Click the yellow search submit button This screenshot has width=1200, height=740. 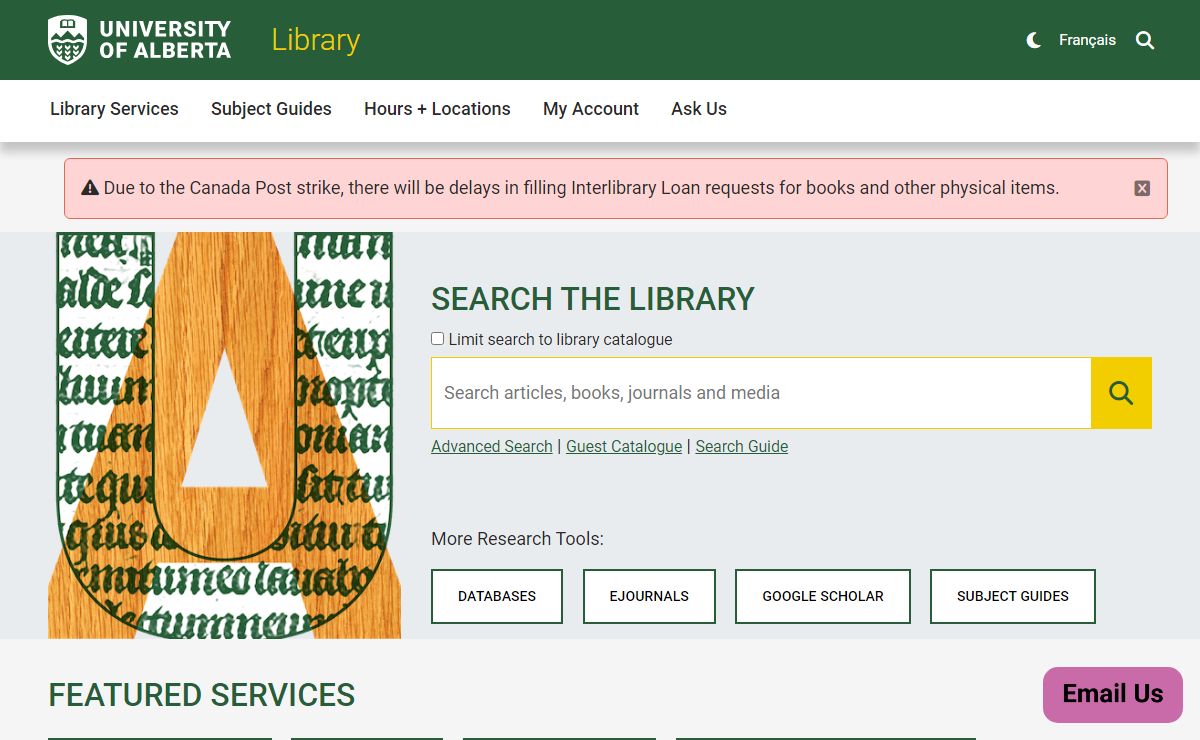tap(1121, 393)
